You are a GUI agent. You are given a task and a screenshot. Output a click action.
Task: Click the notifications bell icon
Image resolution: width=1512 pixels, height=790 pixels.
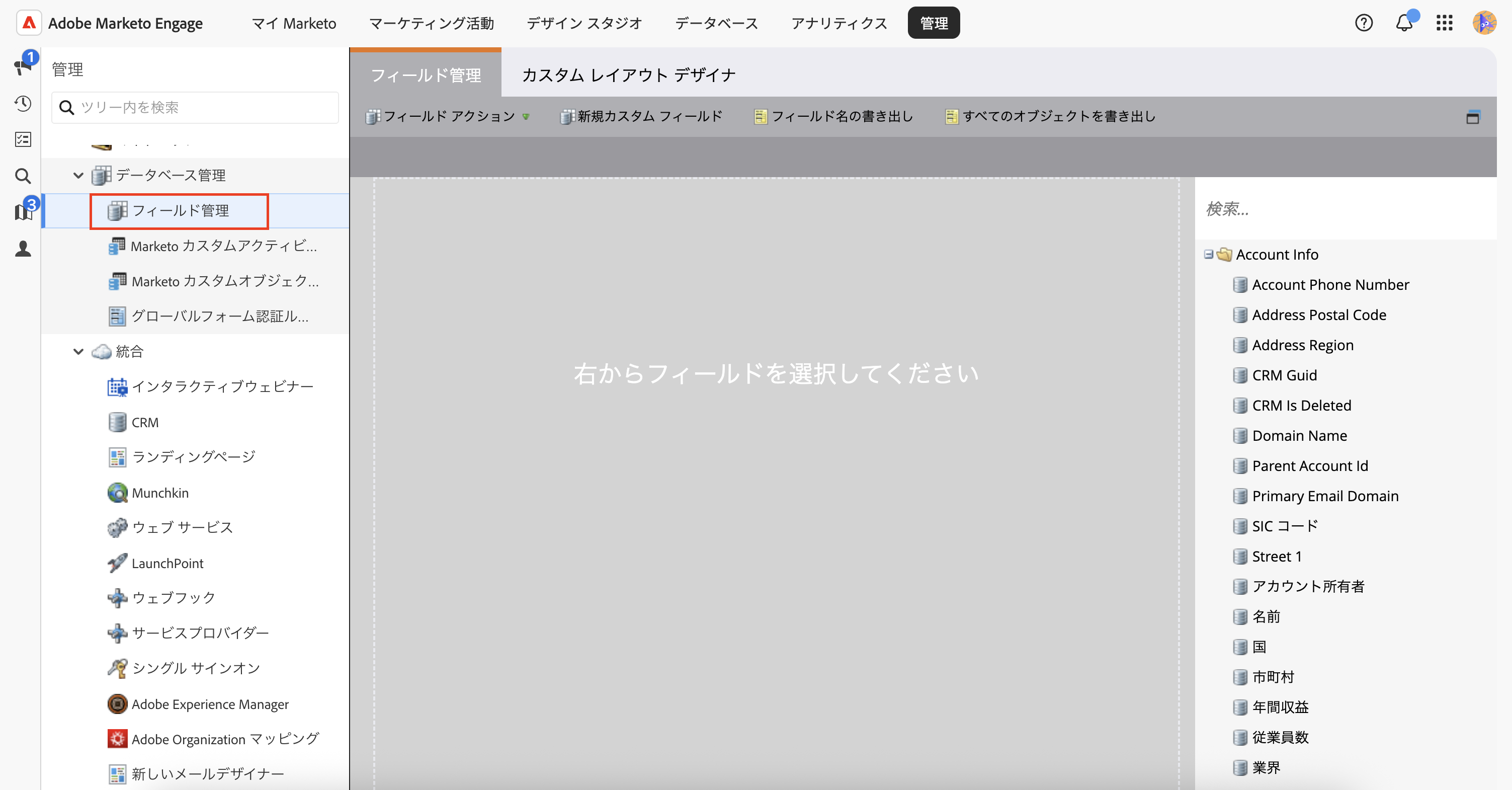pyautogui.click(x=1403, y=24)
